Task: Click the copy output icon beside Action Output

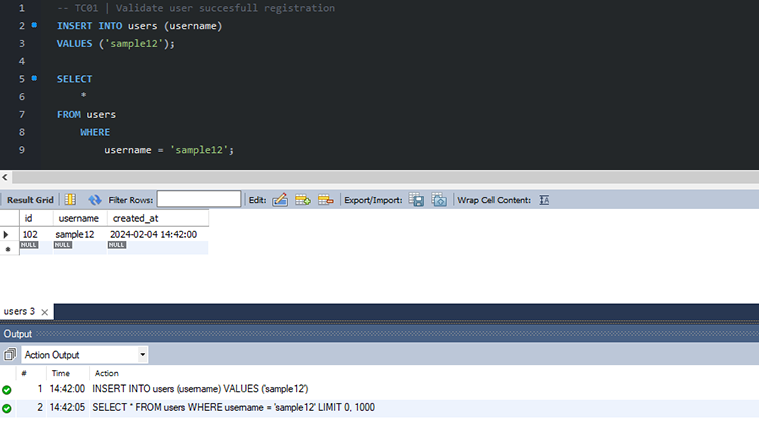Action: (10, 355)
